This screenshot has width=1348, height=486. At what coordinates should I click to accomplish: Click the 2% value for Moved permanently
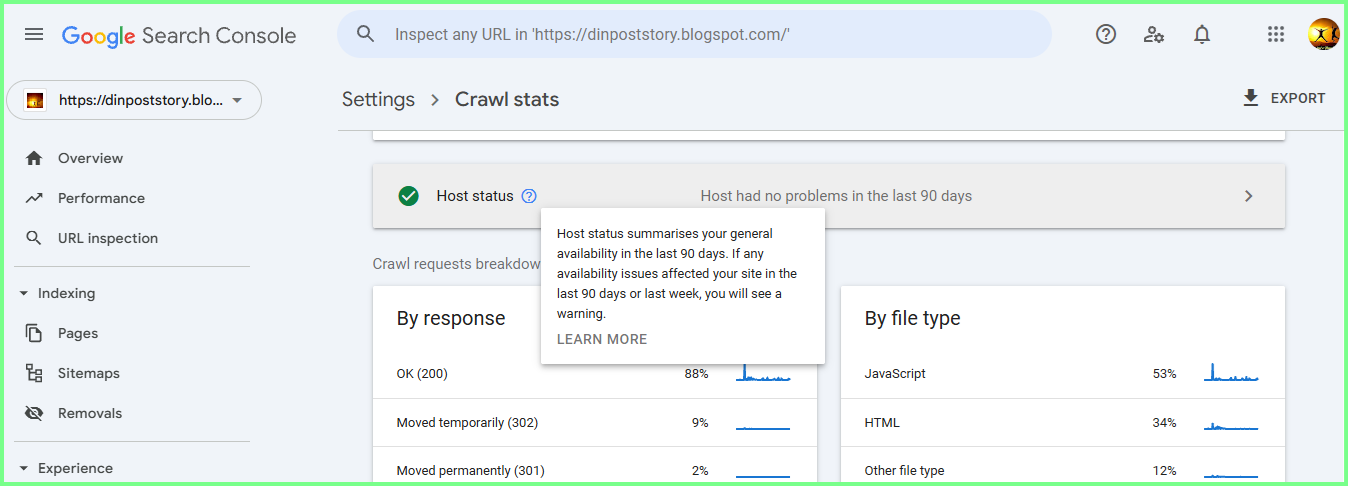[x=700, y=471]
